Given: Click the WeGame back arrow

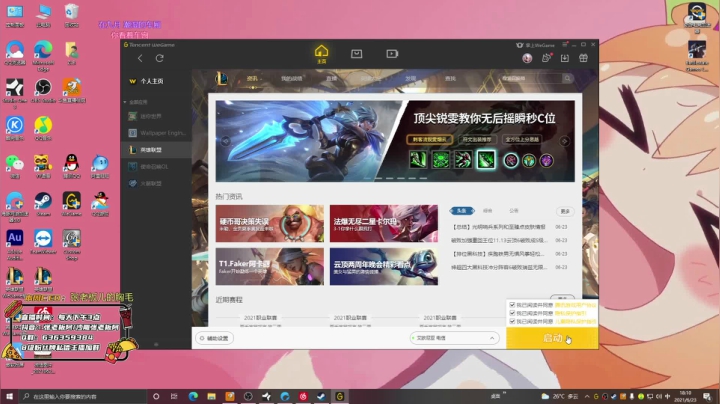Looking at the screenshot, I should [x=140, y=58].
